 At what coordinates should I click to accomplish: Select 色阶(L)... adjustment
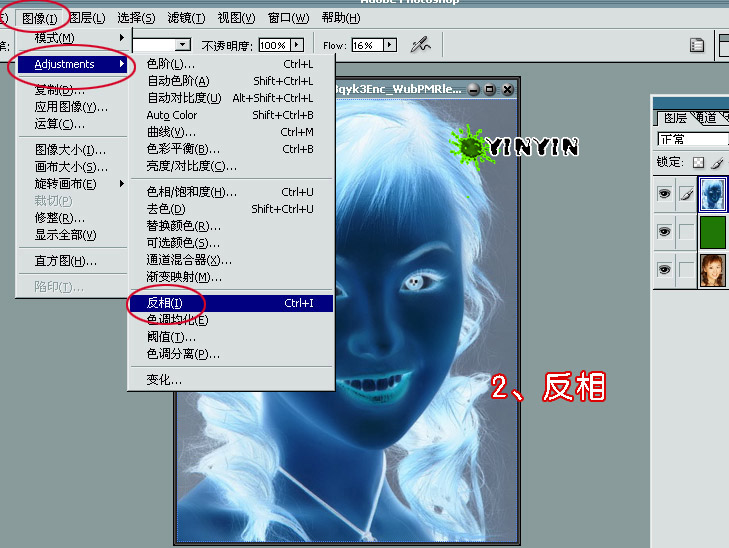(231, 64)
